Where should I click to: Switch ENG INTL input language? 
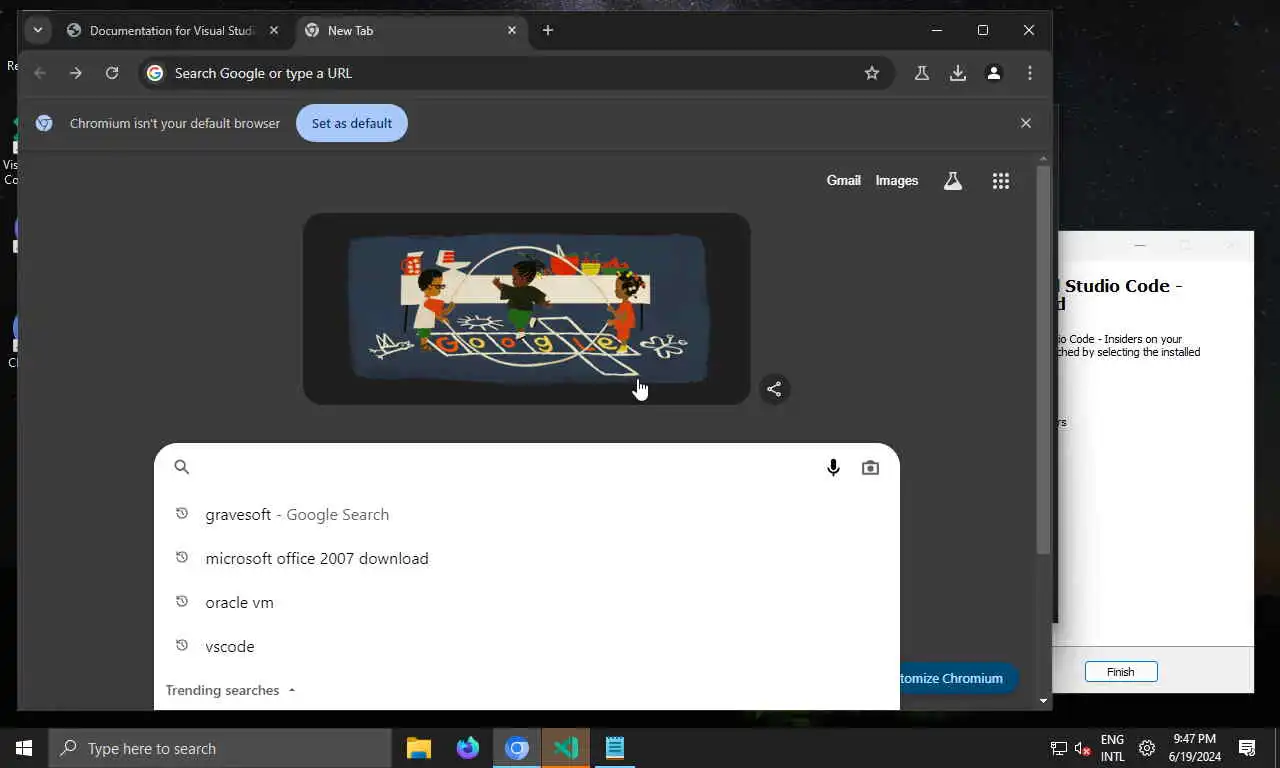[x=1112, y=748]
